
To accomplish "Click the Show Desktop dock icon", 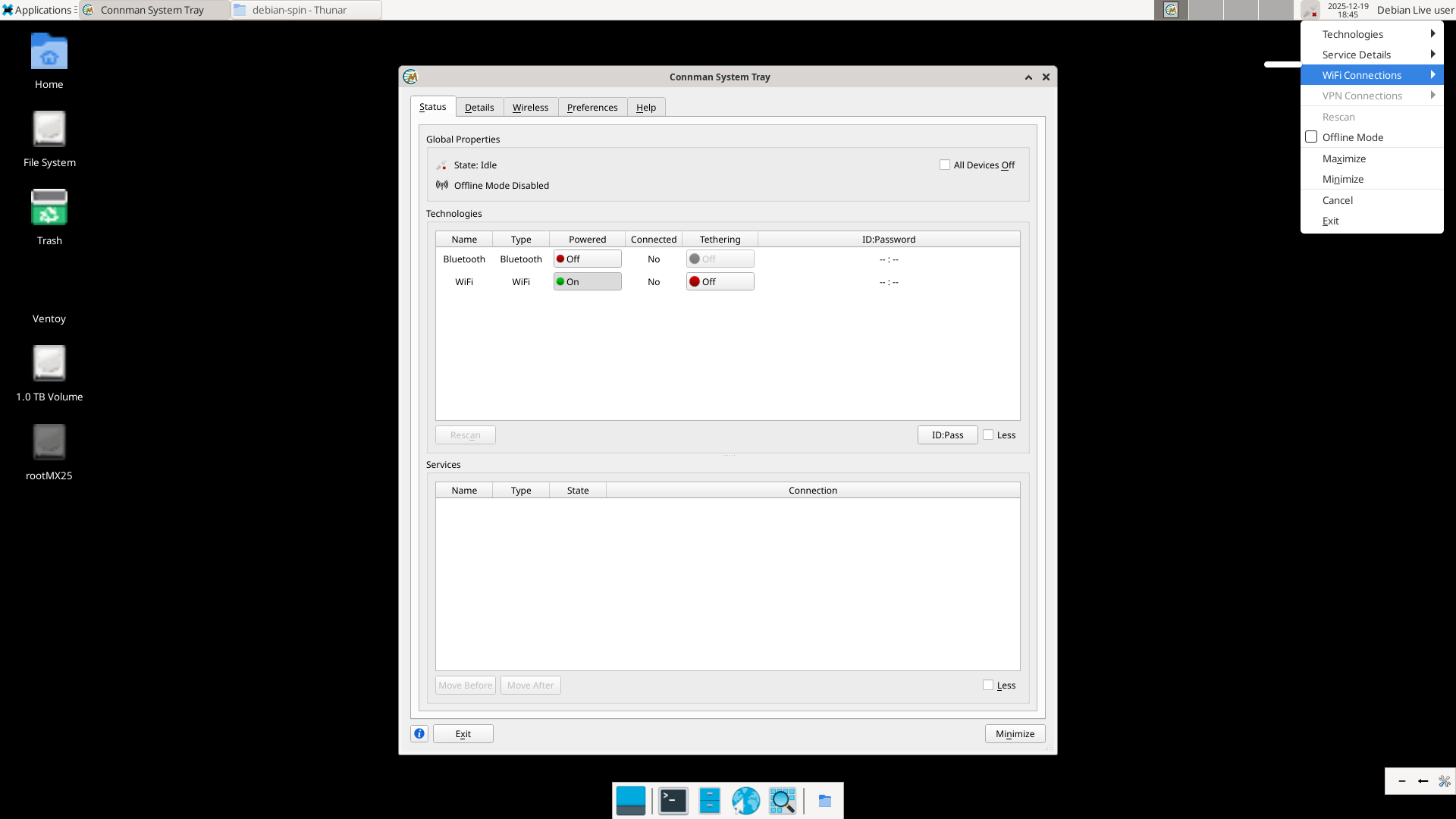I will (631, 801).
